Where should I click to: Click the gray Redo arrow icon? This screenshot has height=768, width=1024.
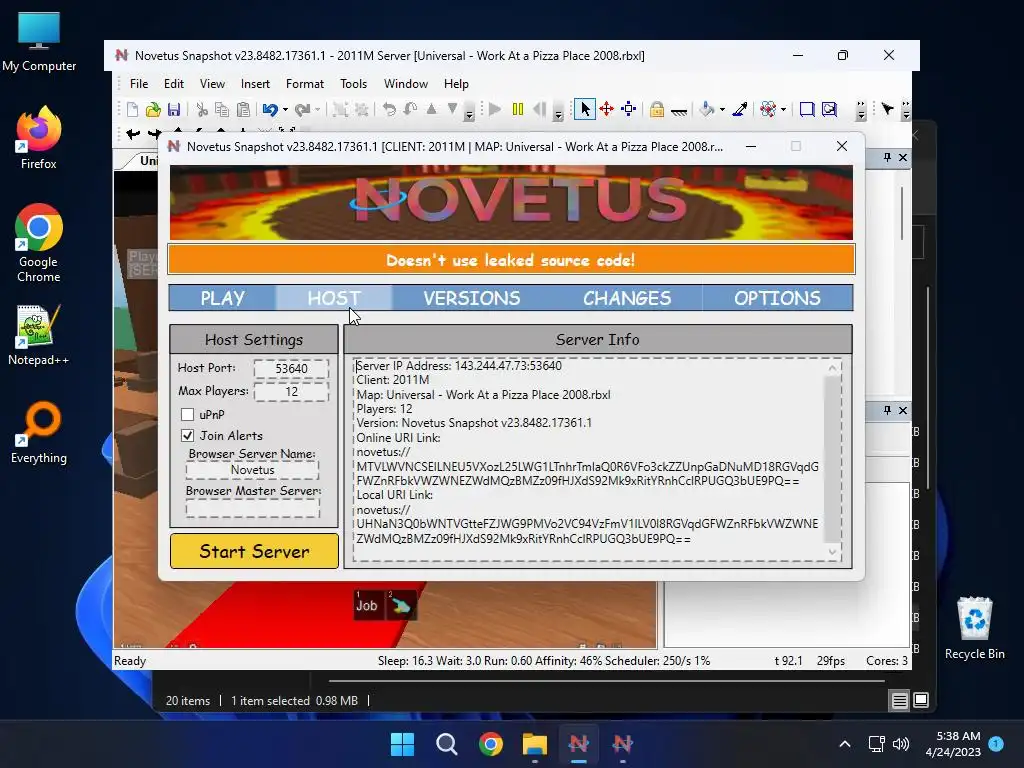302,109
